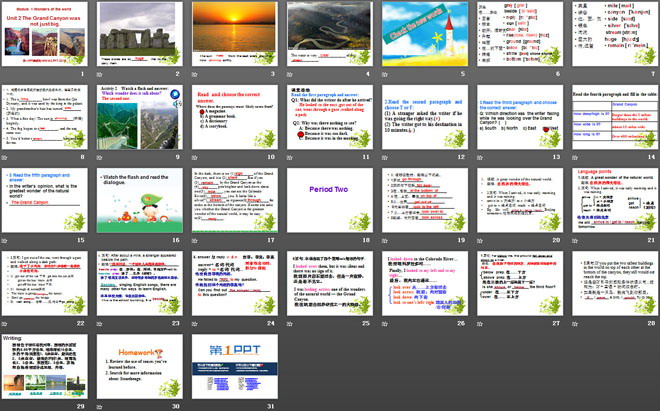Screen dimensions: 660x411
Task: Click the 'Read and choose the correct answer' slide
Action: pyautogui.click(x=235, y=120)
